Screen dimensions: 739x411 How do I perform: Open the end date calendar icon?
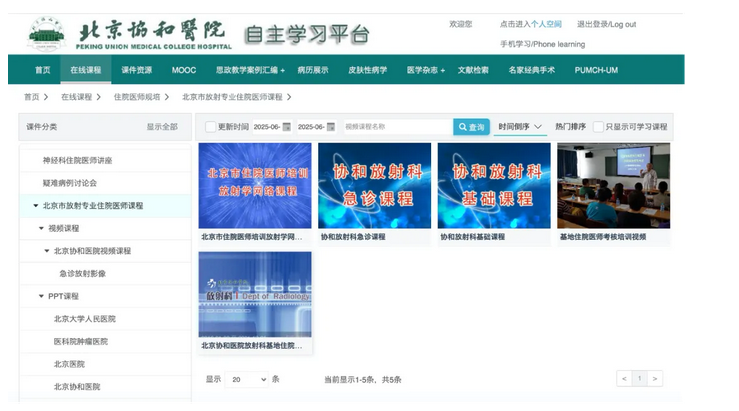[331, 127]
